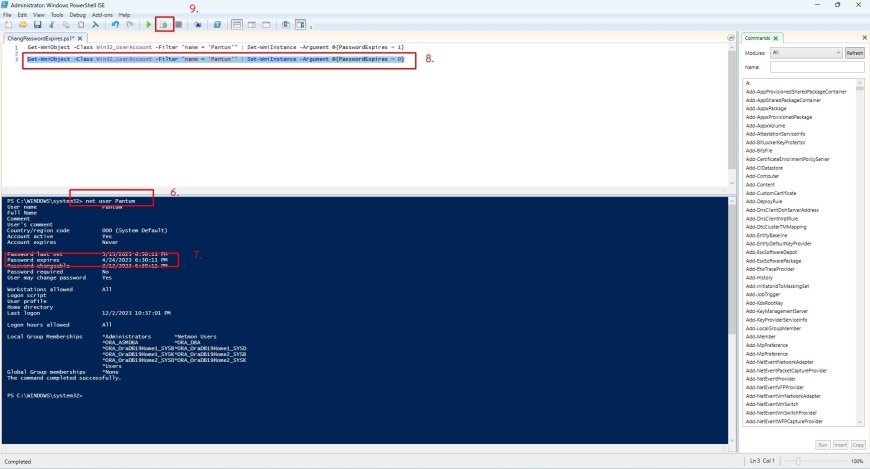Image resolution: width=870 pixels, height=469 pixels.
Task: Paste using the clipboard toolbar icon
Action: click(81, 24)
